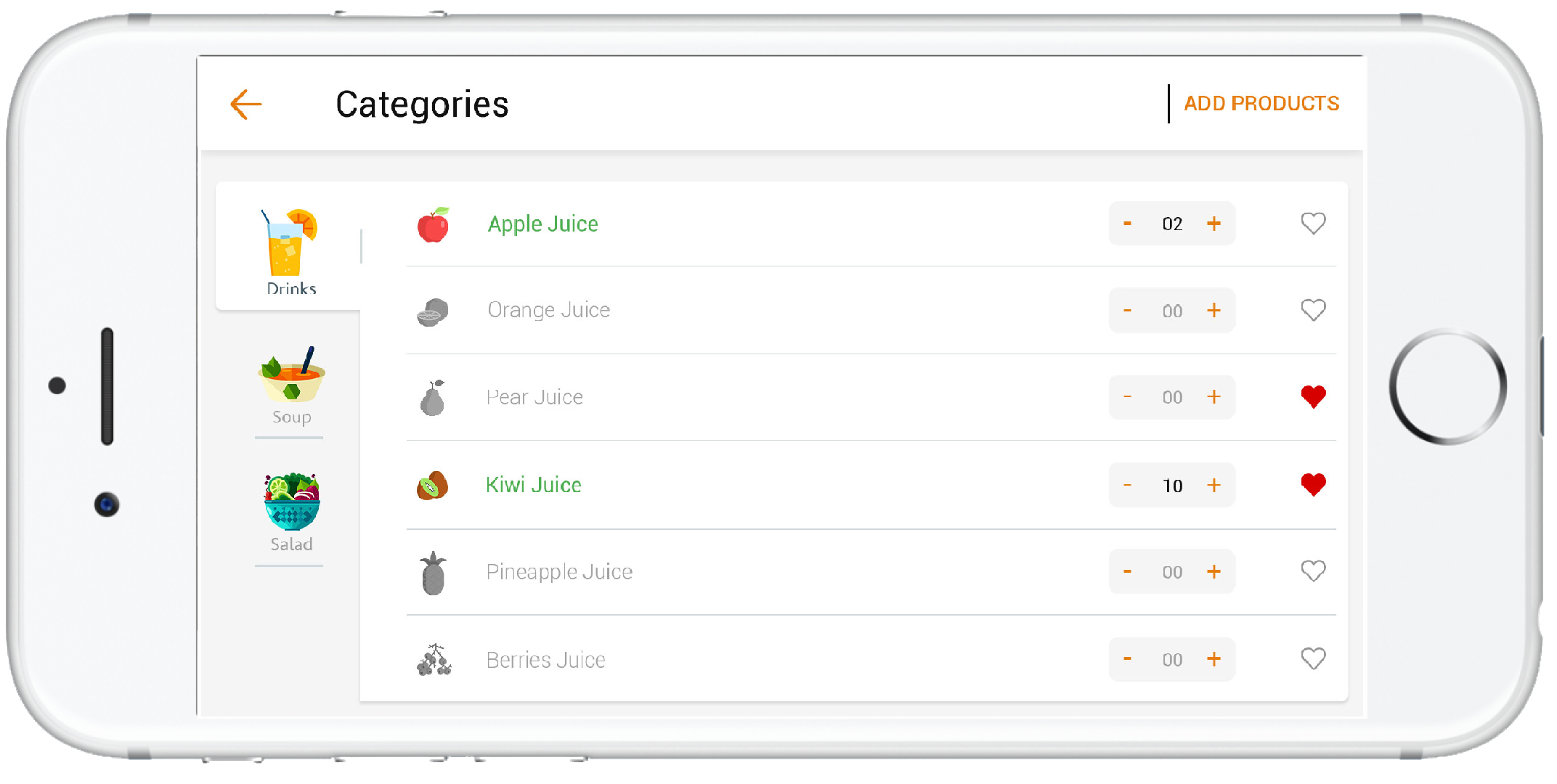Favorite Apple Juice with heart icon
Screen dimensions: 1557x784
coord(1313,224)
